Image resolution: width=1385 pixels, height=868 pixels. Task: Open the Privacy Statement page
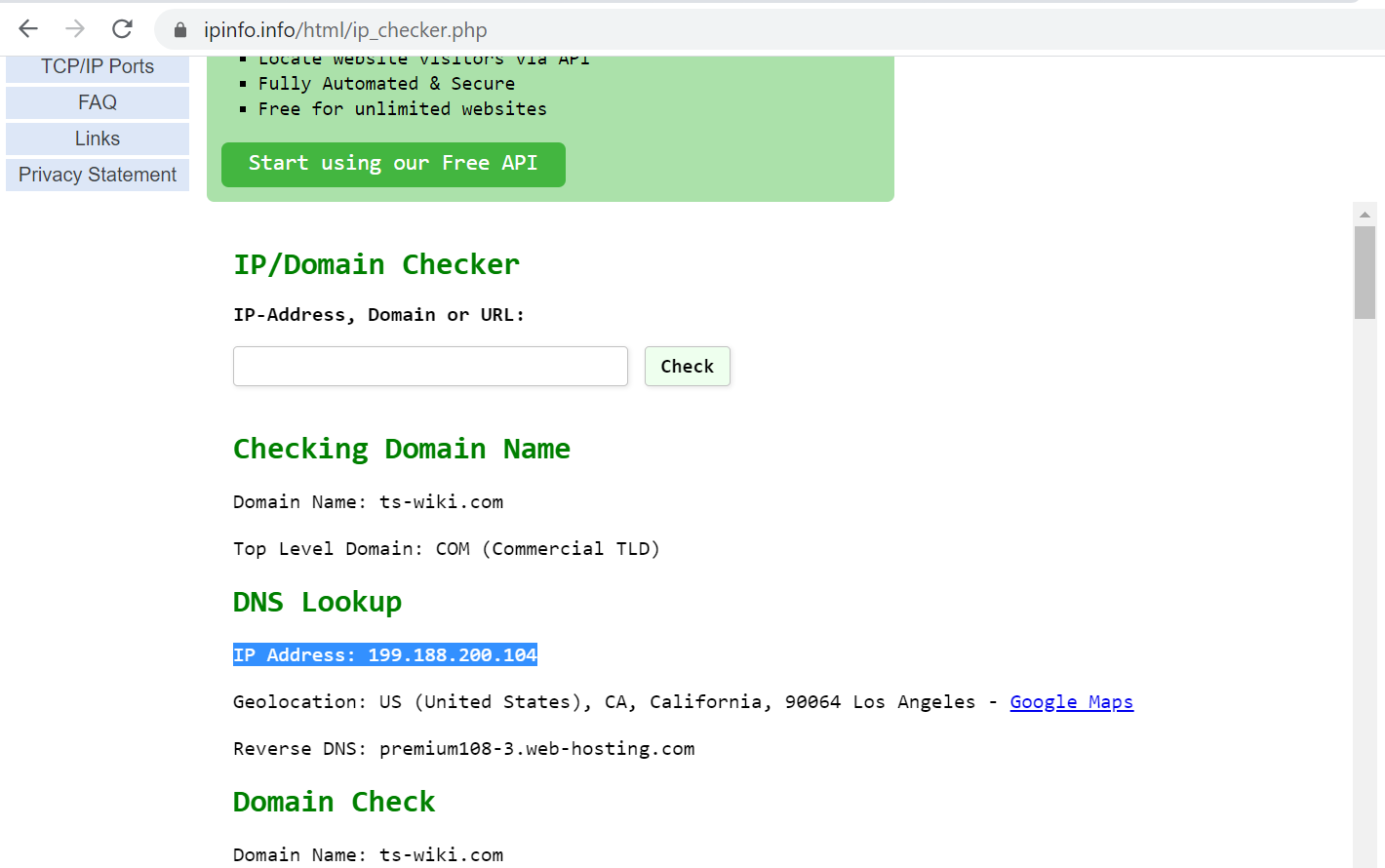[98, 175]
